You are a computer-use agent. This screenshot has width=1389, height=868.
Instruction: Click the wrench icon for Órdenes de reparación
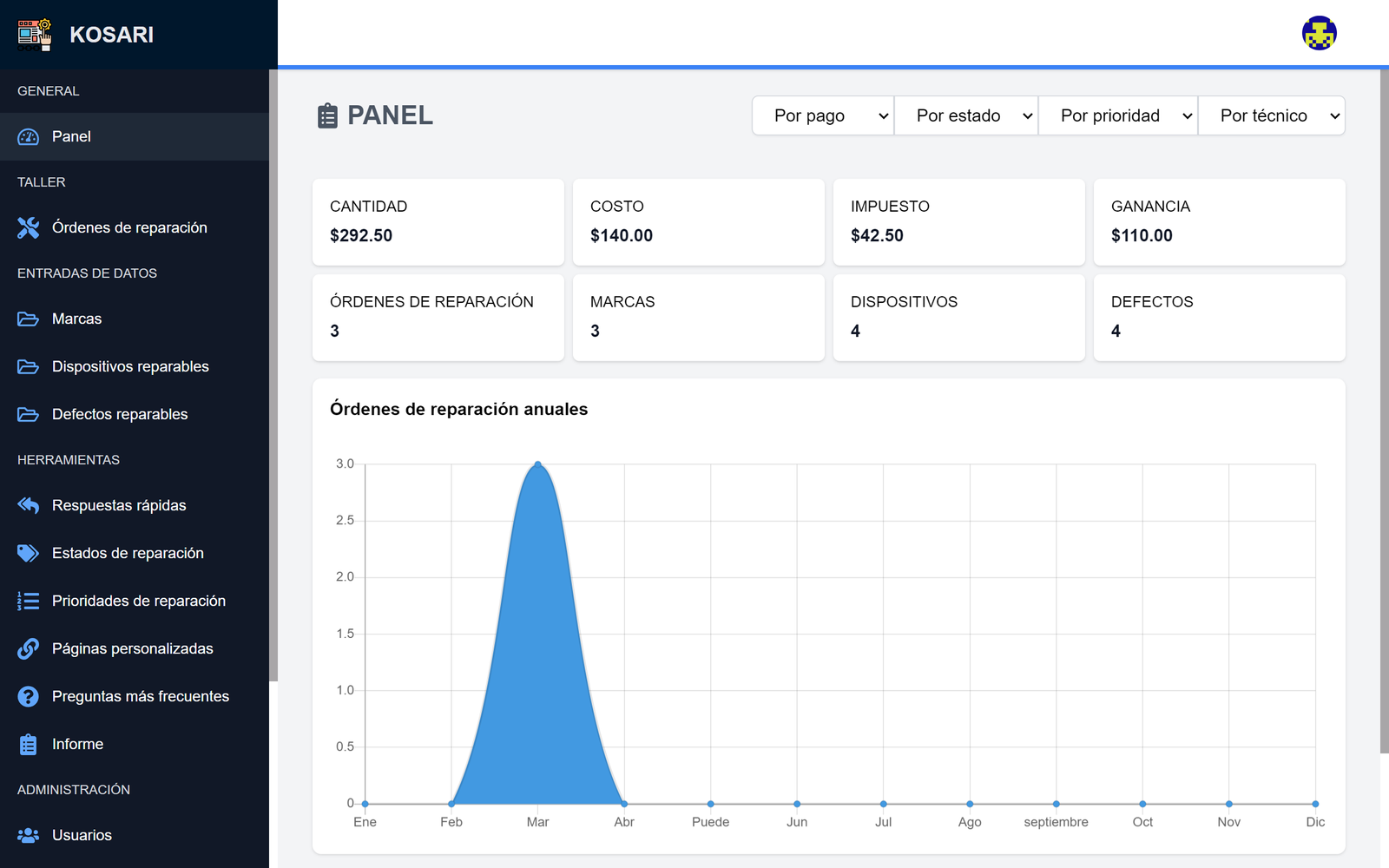(29, 227)
